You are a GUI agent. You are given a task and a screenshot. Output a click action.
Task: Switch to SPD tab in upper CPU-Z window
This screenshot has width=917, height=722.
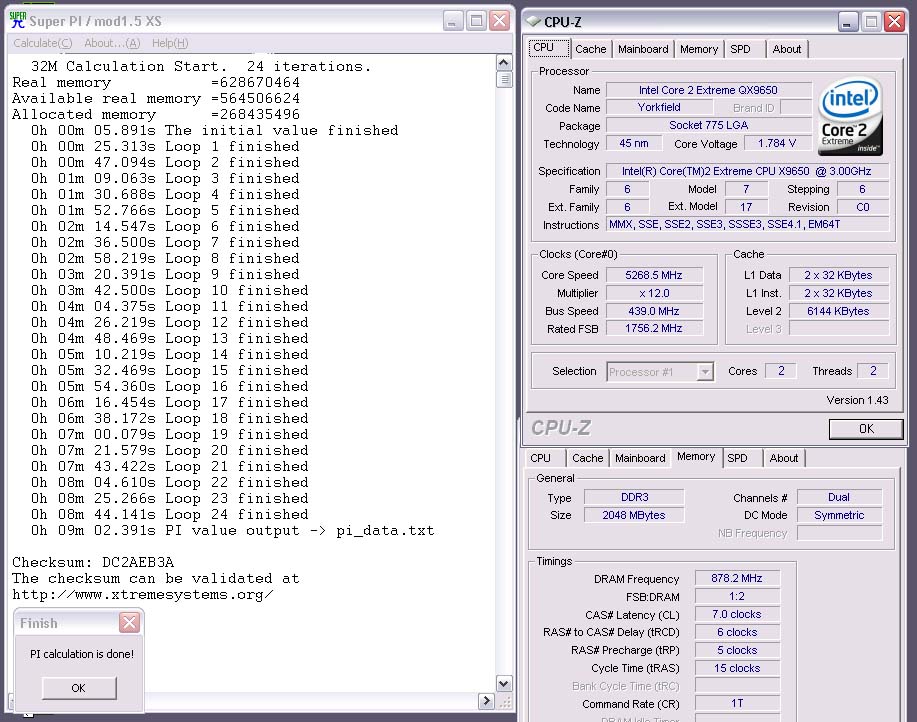pos(740,49)
